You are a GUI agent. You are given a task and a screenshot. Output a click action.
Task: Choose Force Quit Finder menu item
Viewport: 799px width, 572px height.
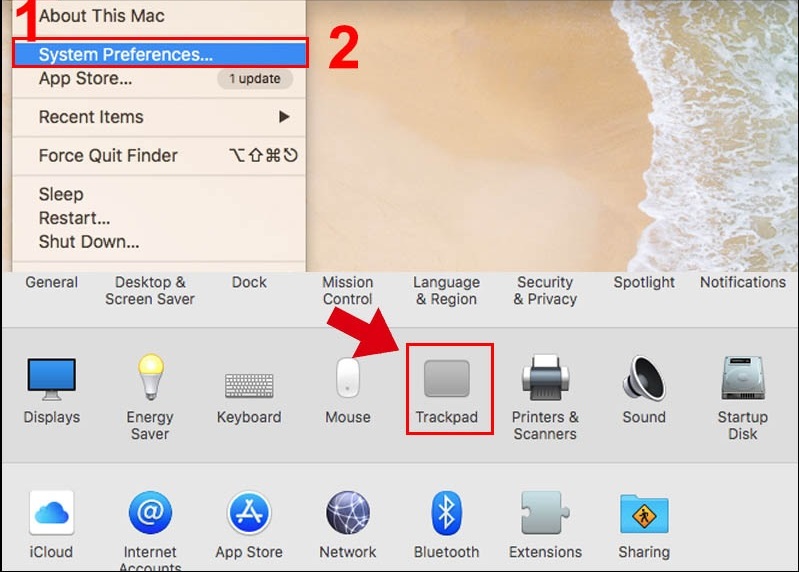(x=159, y=155)
